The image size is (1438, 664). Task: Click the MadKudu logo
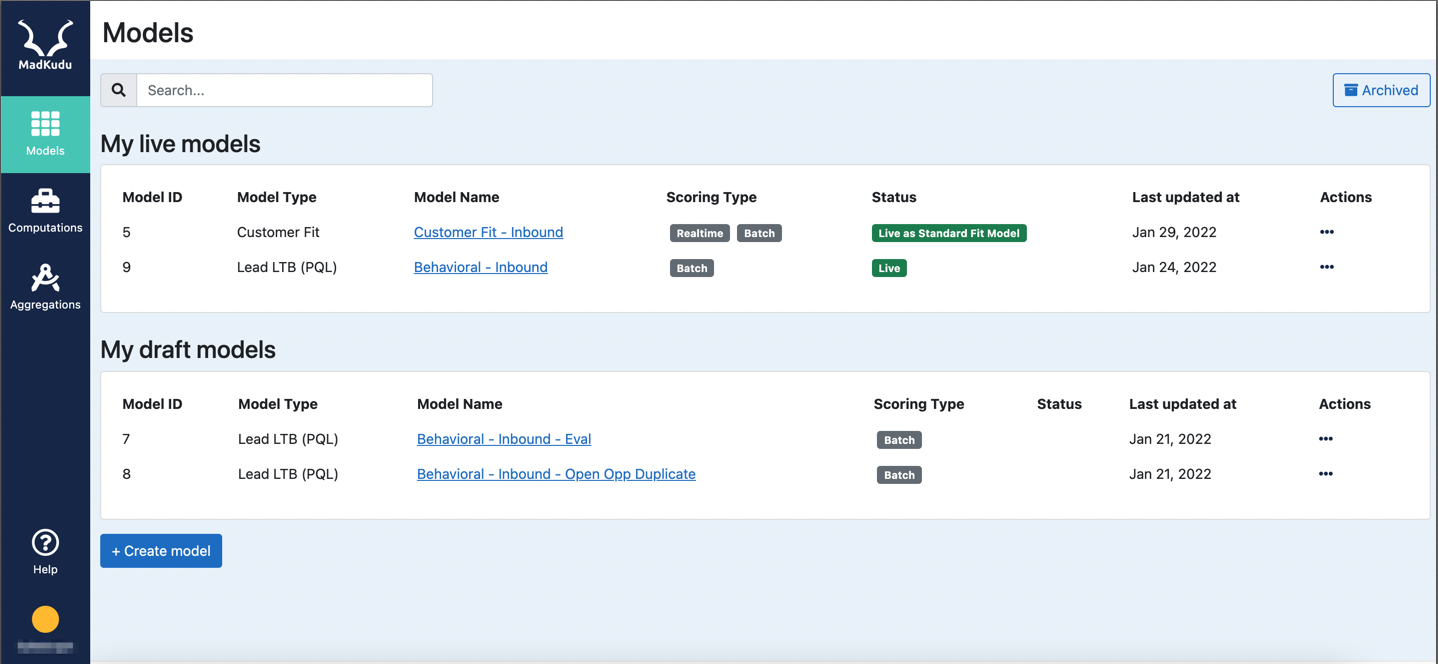(45, 46)
